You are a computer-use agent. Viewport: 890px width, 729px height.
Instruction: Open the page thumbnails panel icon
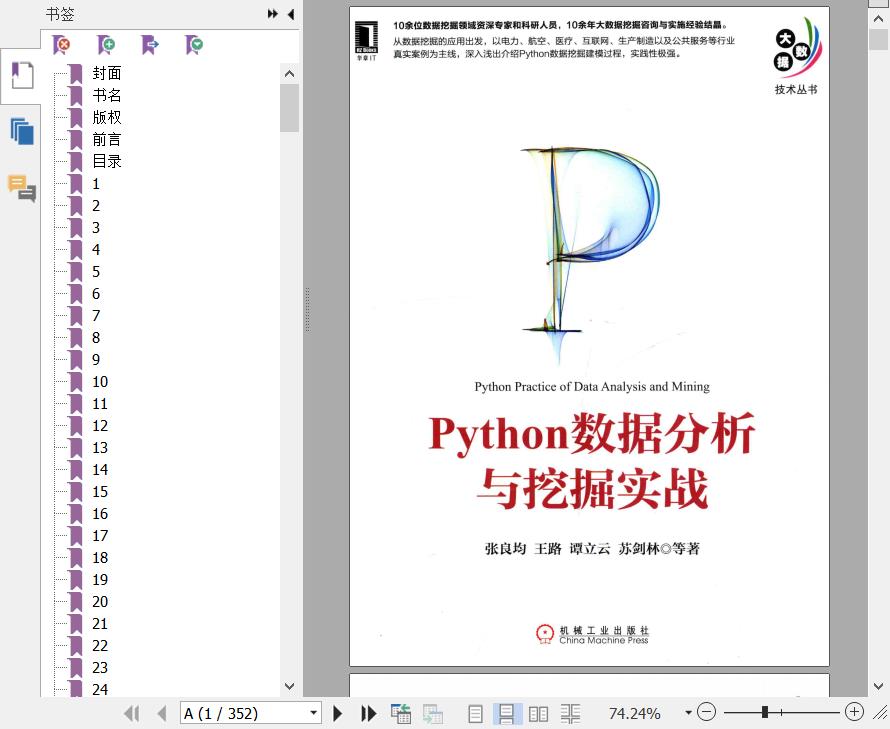coord(22,131)
